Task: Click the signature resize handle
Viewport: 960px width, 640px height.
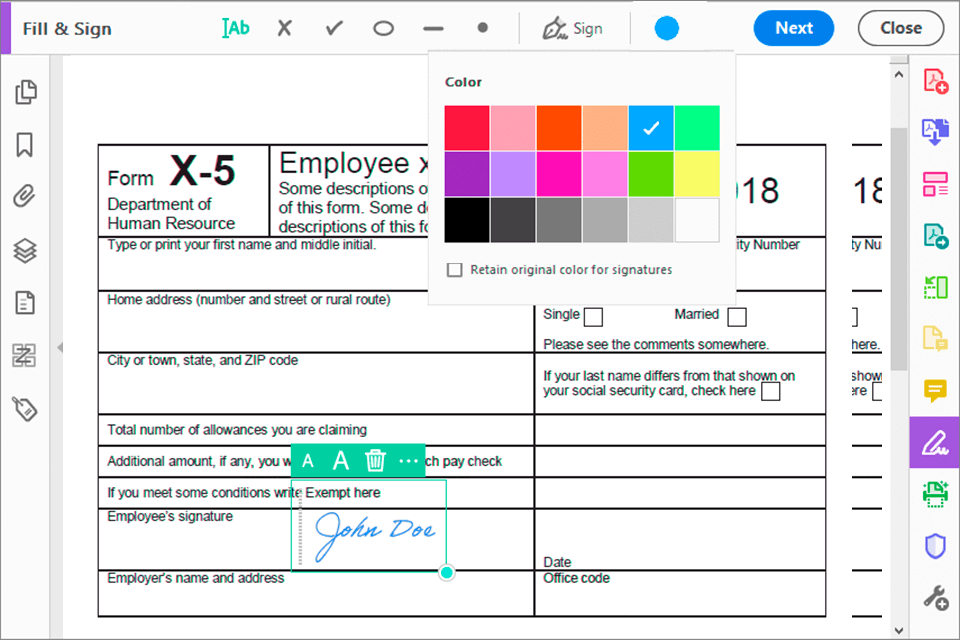Action: pos(447,572)
